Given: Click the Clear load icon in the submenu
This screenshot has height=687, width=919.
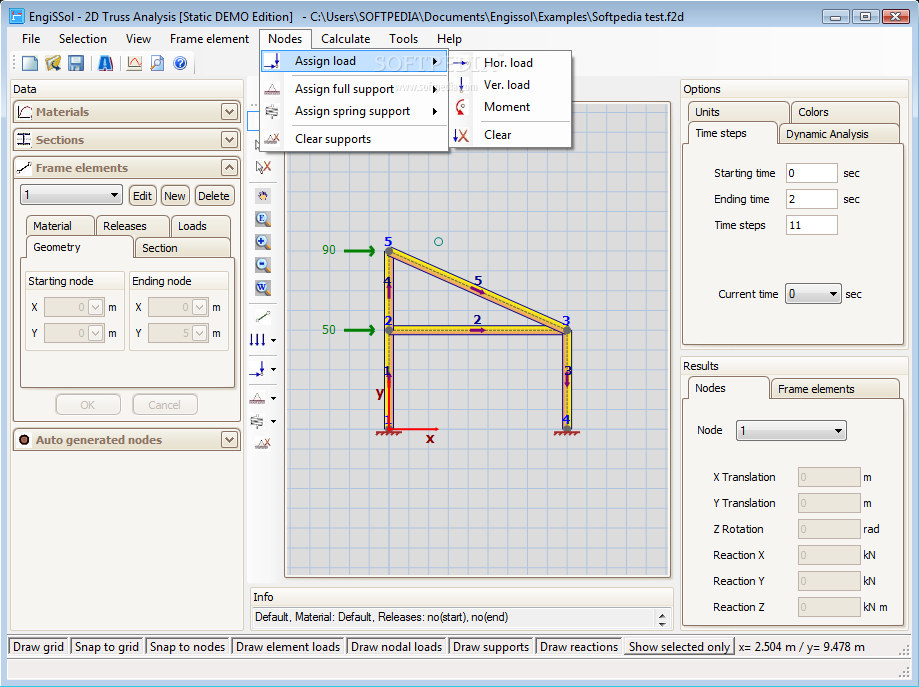Looking at the screenshot, I should point(461,135).
